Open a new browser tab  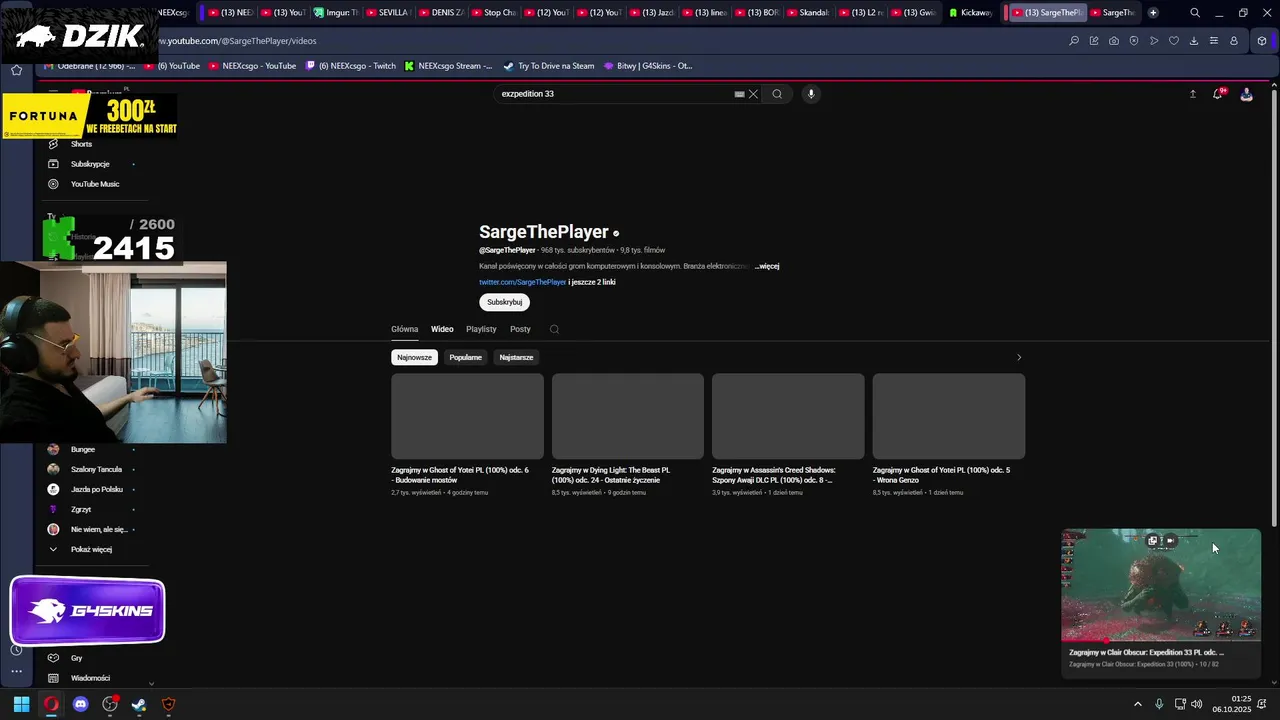(1153, 13)
